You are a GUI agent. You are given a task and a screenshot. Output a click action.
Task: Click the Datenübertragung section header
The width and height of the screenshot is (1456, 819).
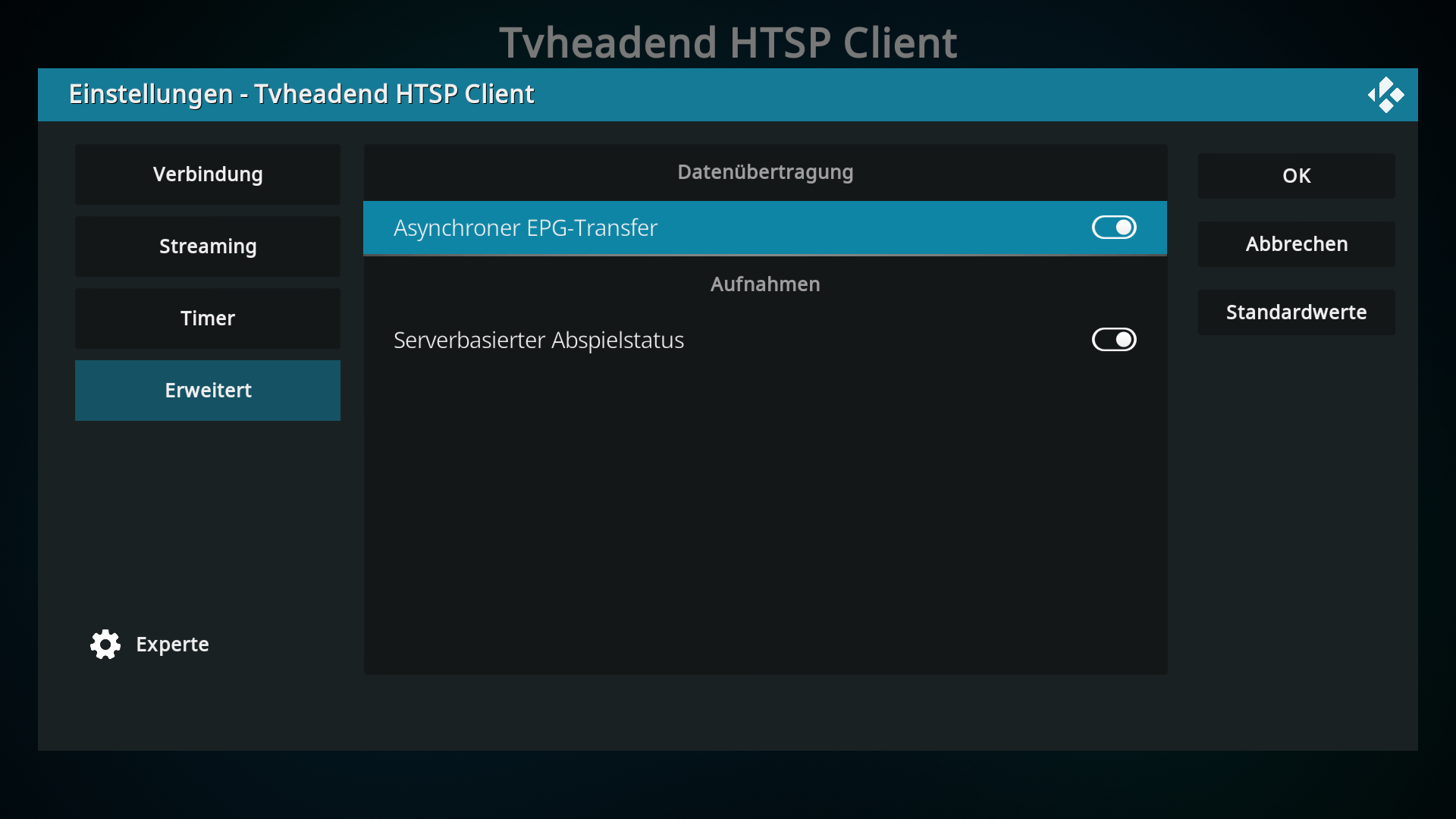(764, 172)
